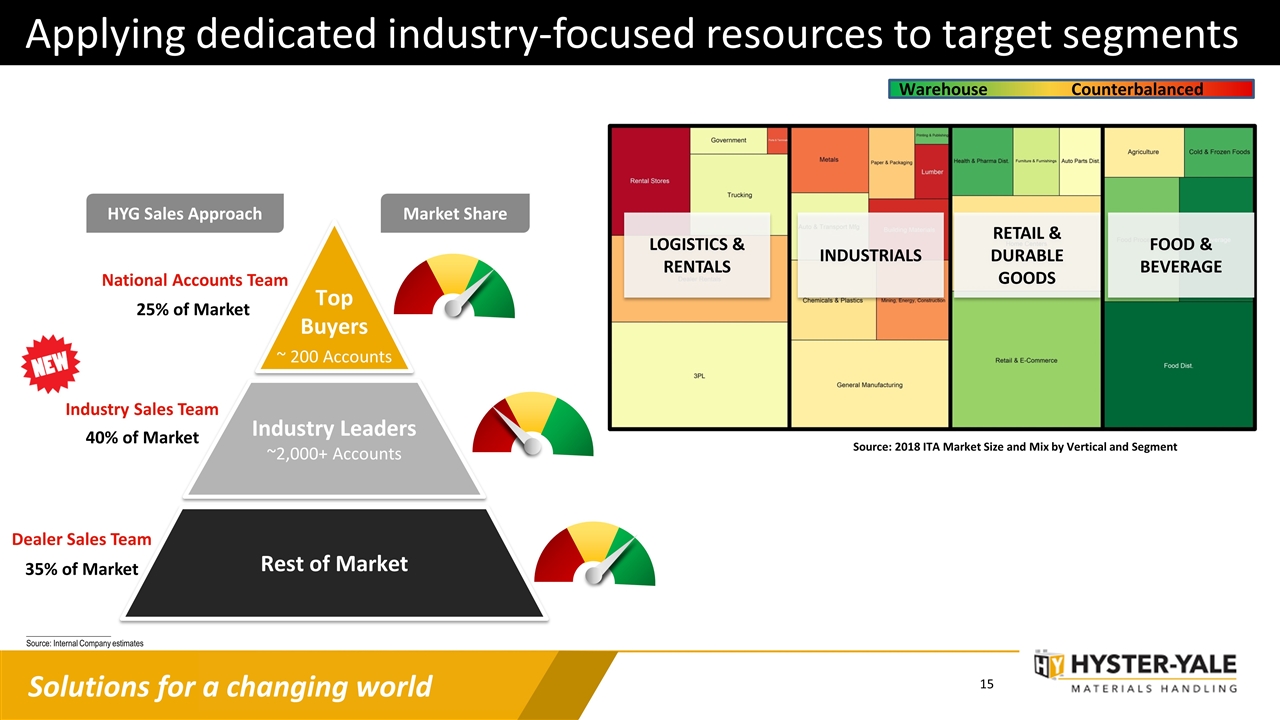Click the Food Dist. treemap cell

pos(1179,365)
